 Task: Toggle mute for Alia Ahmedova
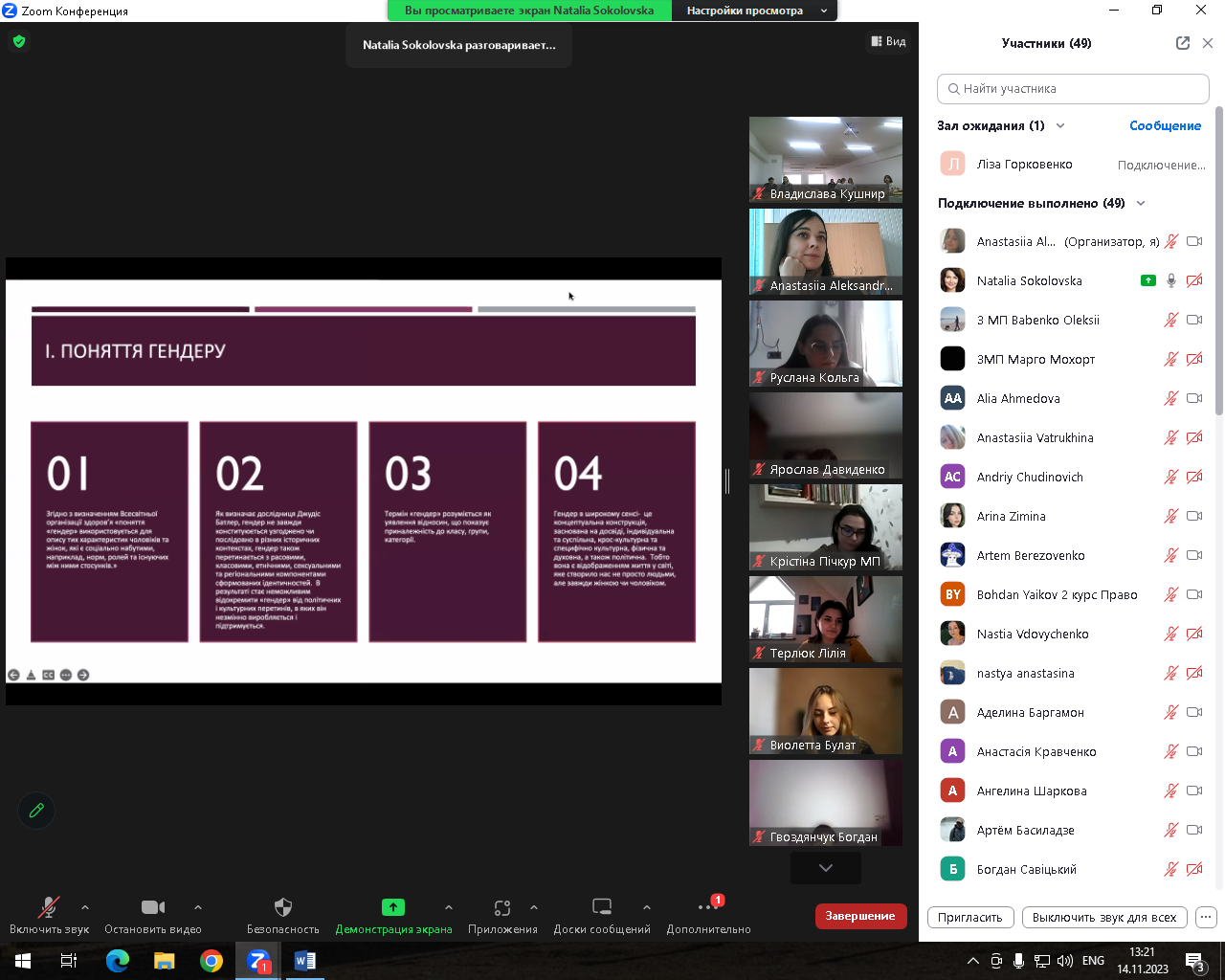click(1170, 398)
